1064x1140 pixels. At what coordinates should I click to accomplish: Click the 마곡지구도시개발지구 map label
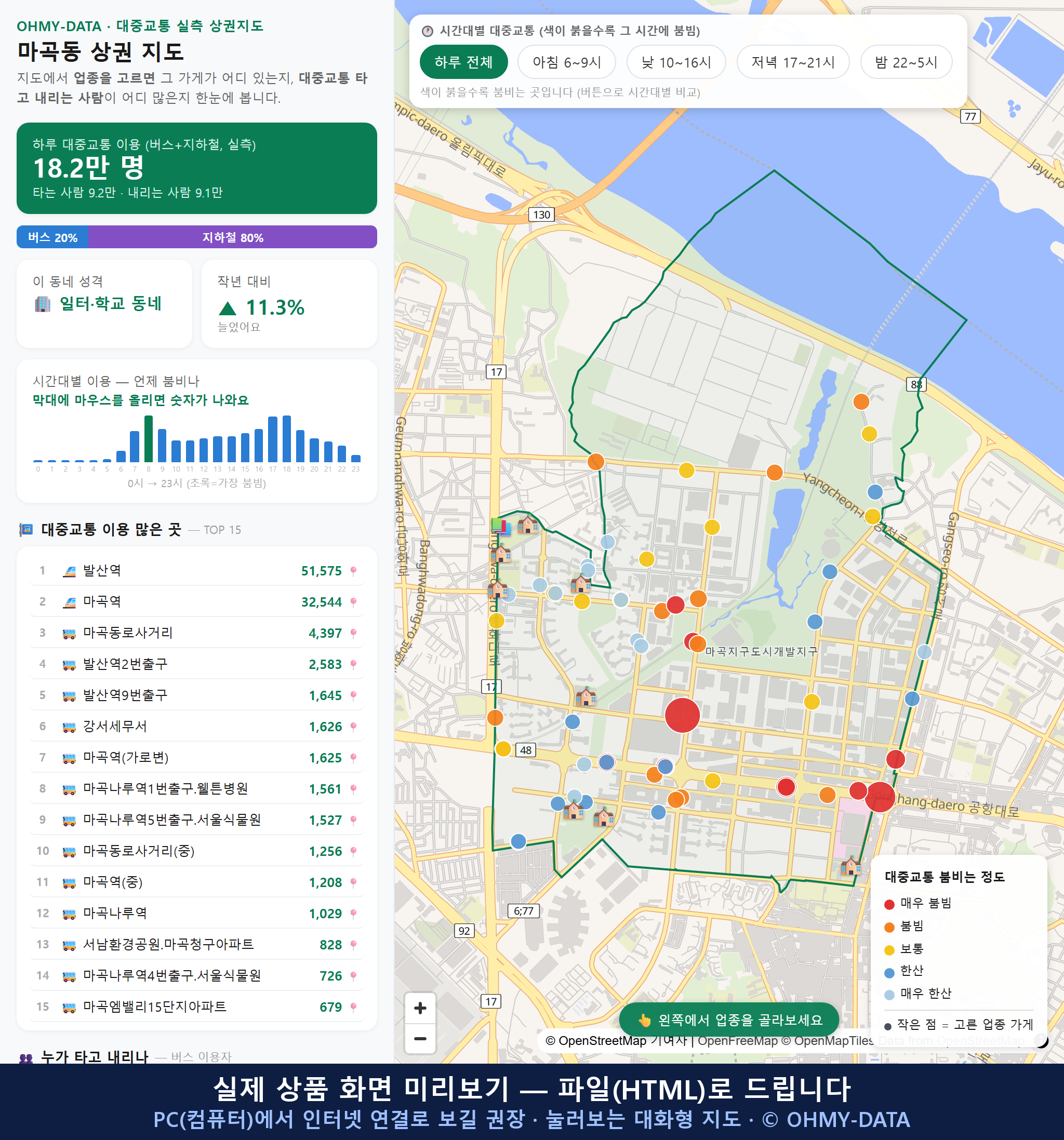point(762,651)
